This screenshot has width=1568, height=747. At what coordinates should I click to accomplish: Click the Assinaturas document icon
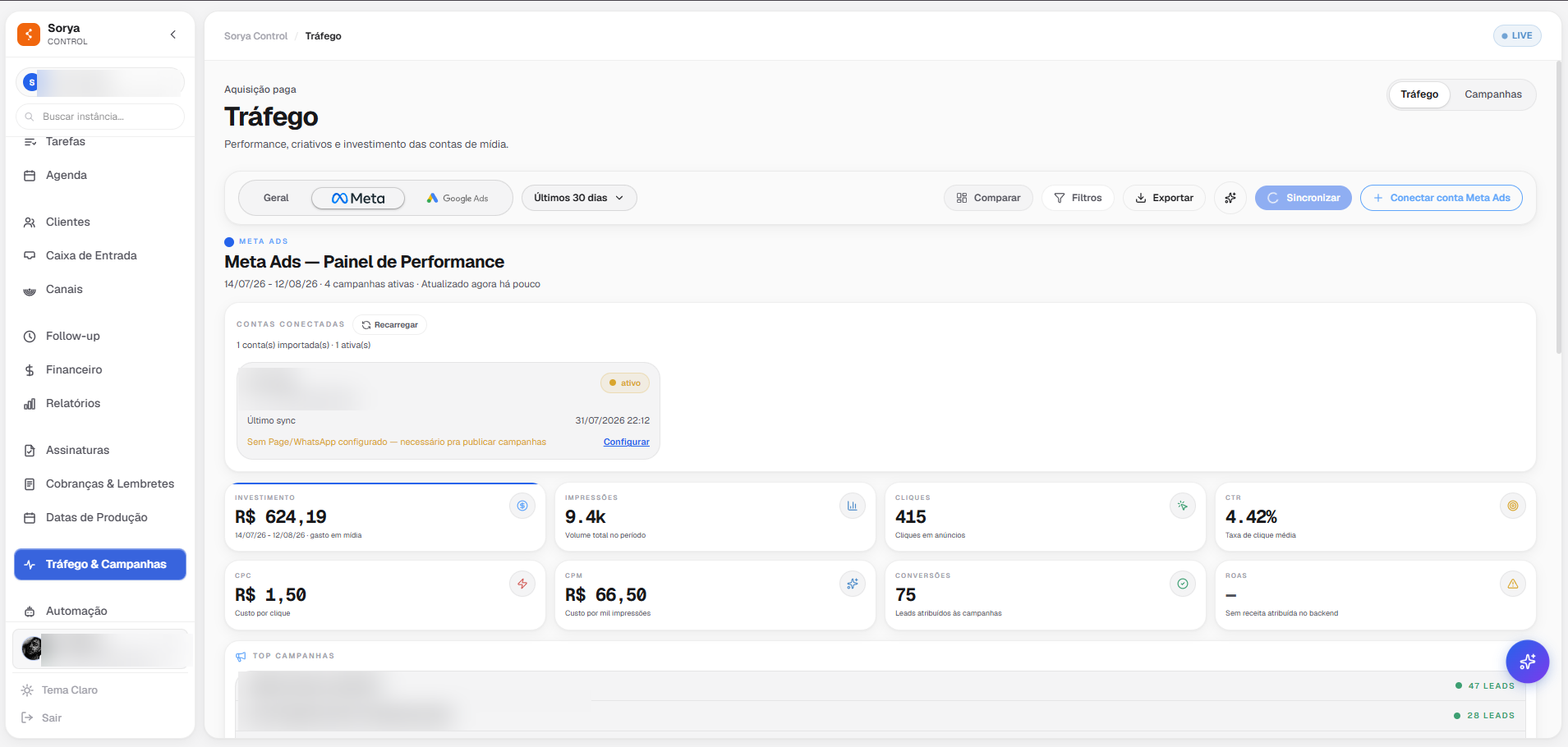click(30, 451)
